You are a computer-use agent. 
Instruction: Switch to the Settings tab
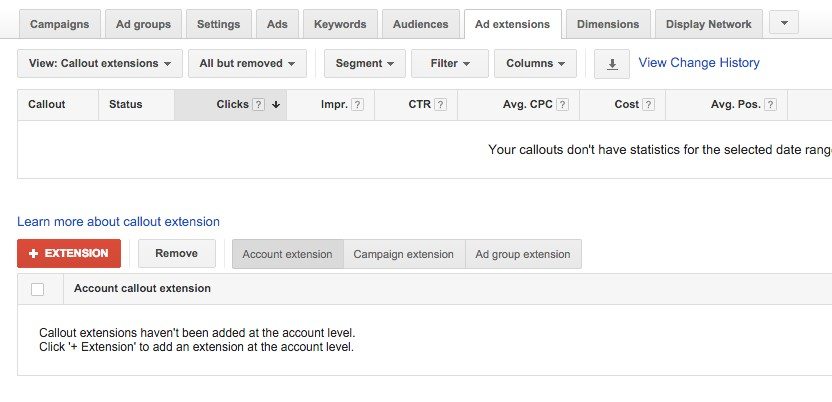[219, 24]
